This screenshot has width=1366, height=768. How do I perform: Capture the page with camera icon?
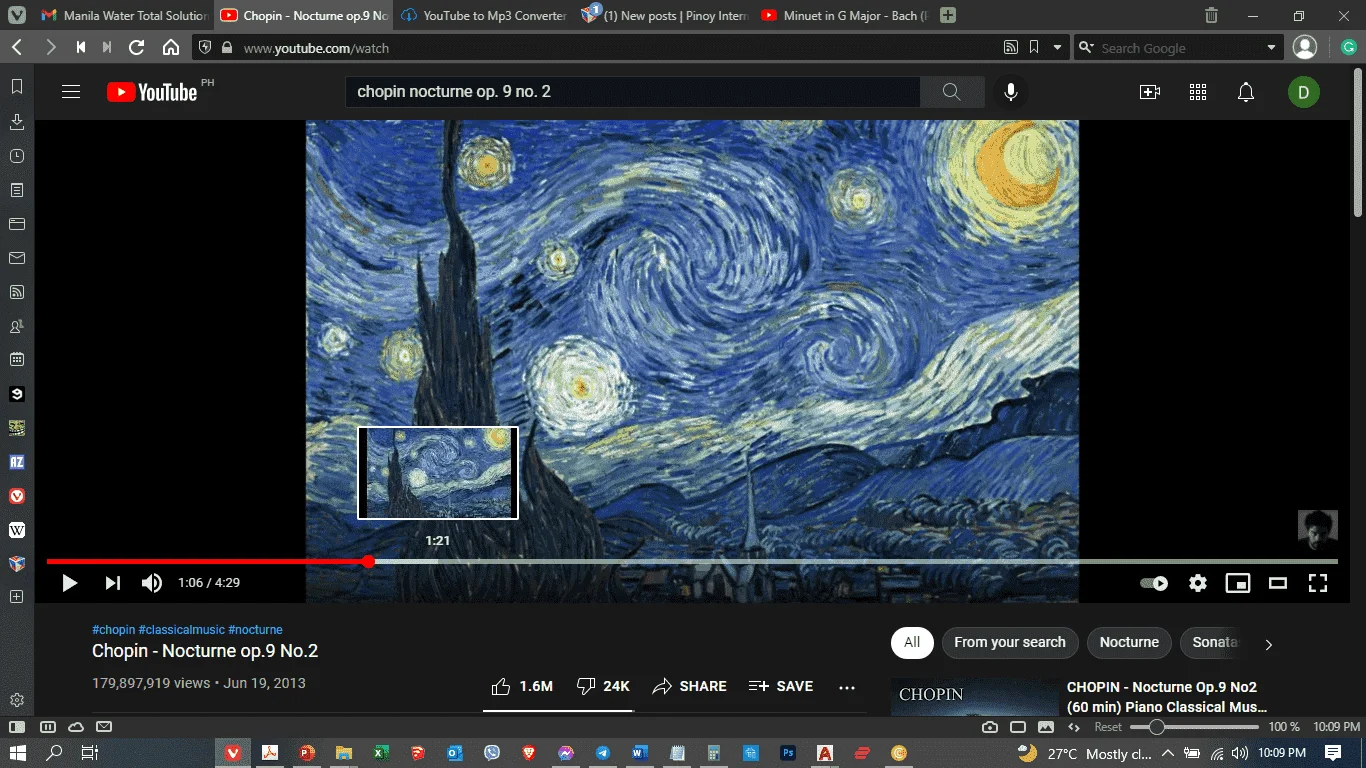990,727
